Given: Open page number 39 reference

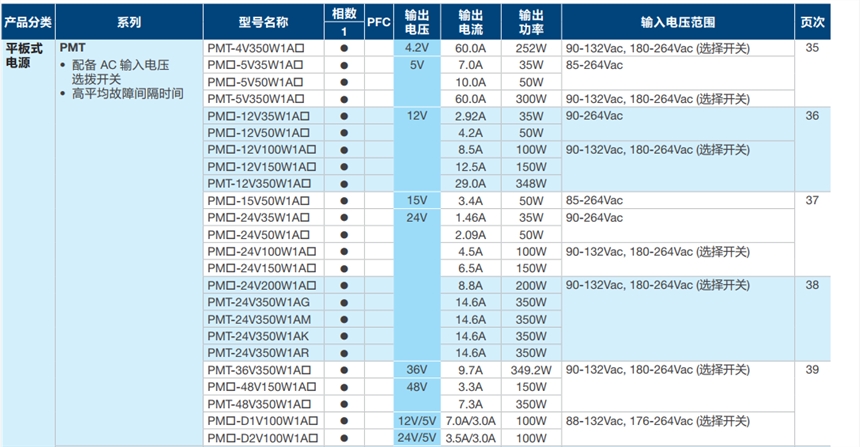Looking at the screenshot, I should (811, 370).
